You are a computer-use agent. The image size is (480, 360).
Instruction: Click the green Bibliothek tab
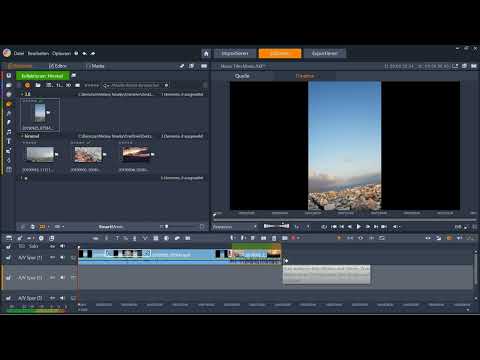point(42,76)
